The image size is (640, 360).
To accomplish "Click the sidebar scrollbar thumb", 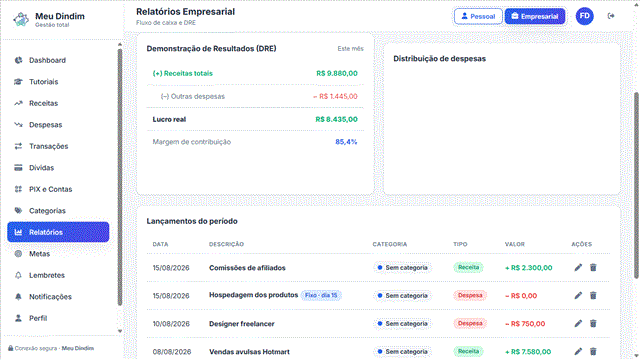I will pos(120,177).
